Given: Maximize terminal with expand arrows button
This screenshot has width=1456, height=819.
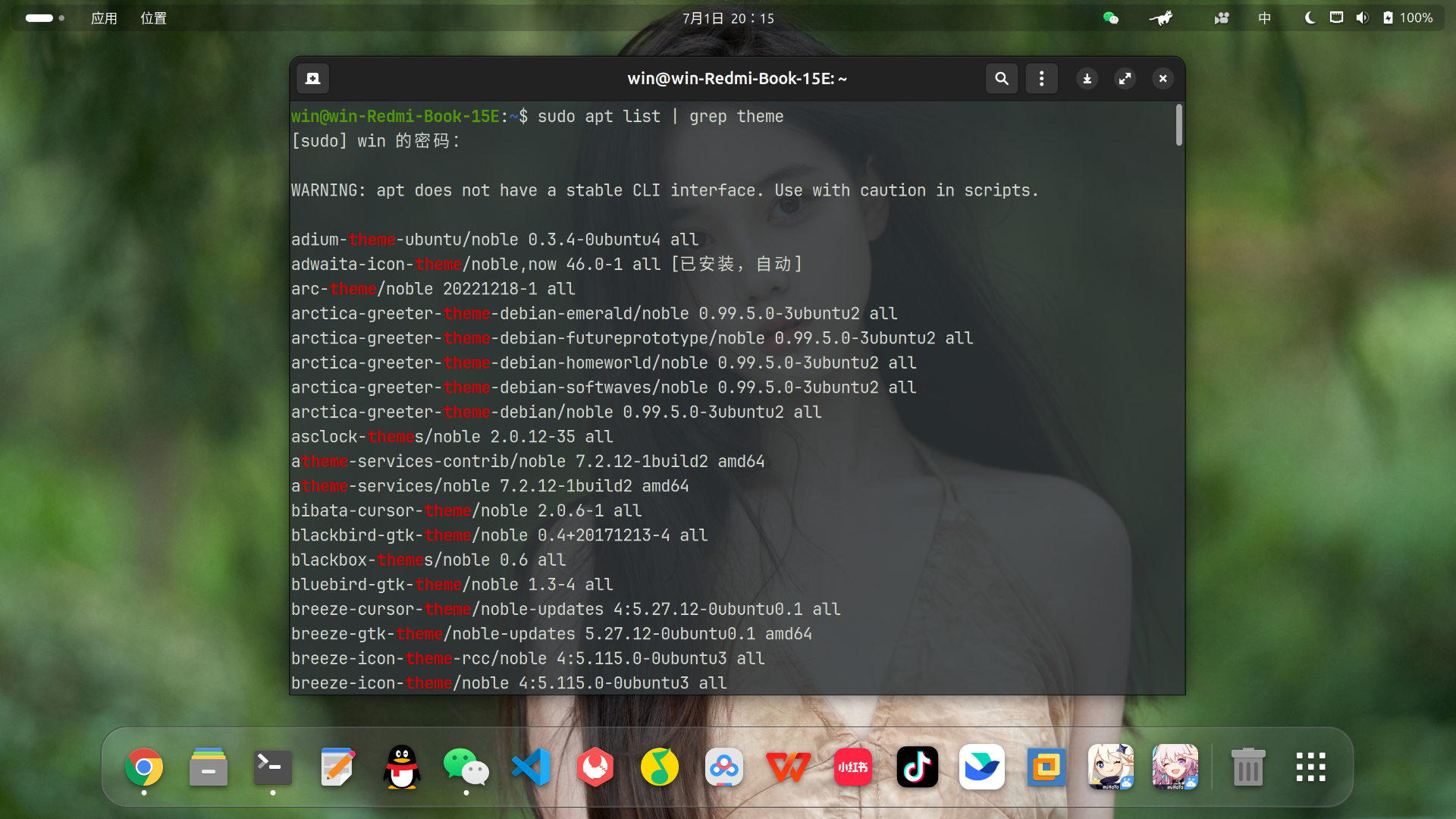Looking at the screenshot, I should [1125, 78].
